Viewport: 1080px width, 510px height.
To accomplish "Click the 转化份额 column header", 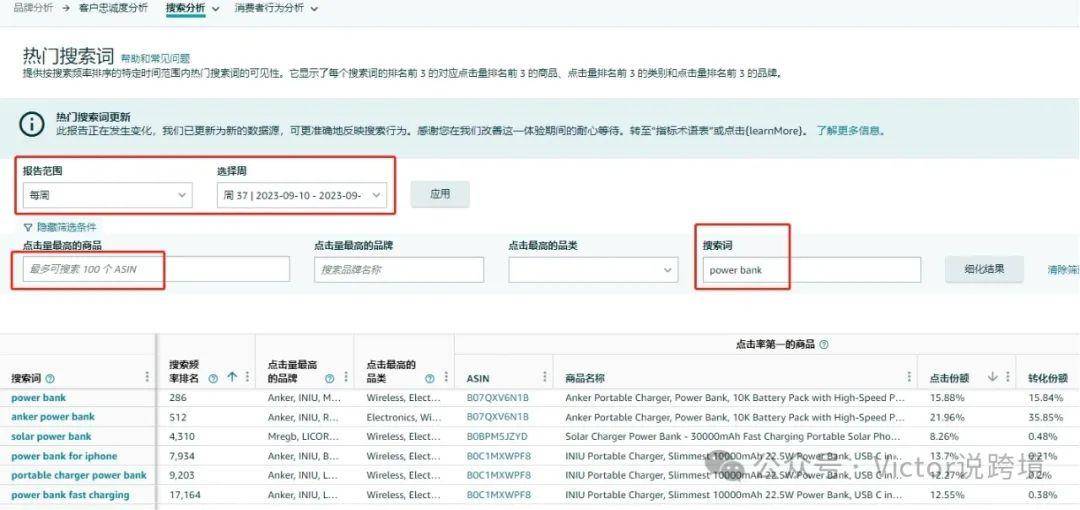I will click(1048, 378).
